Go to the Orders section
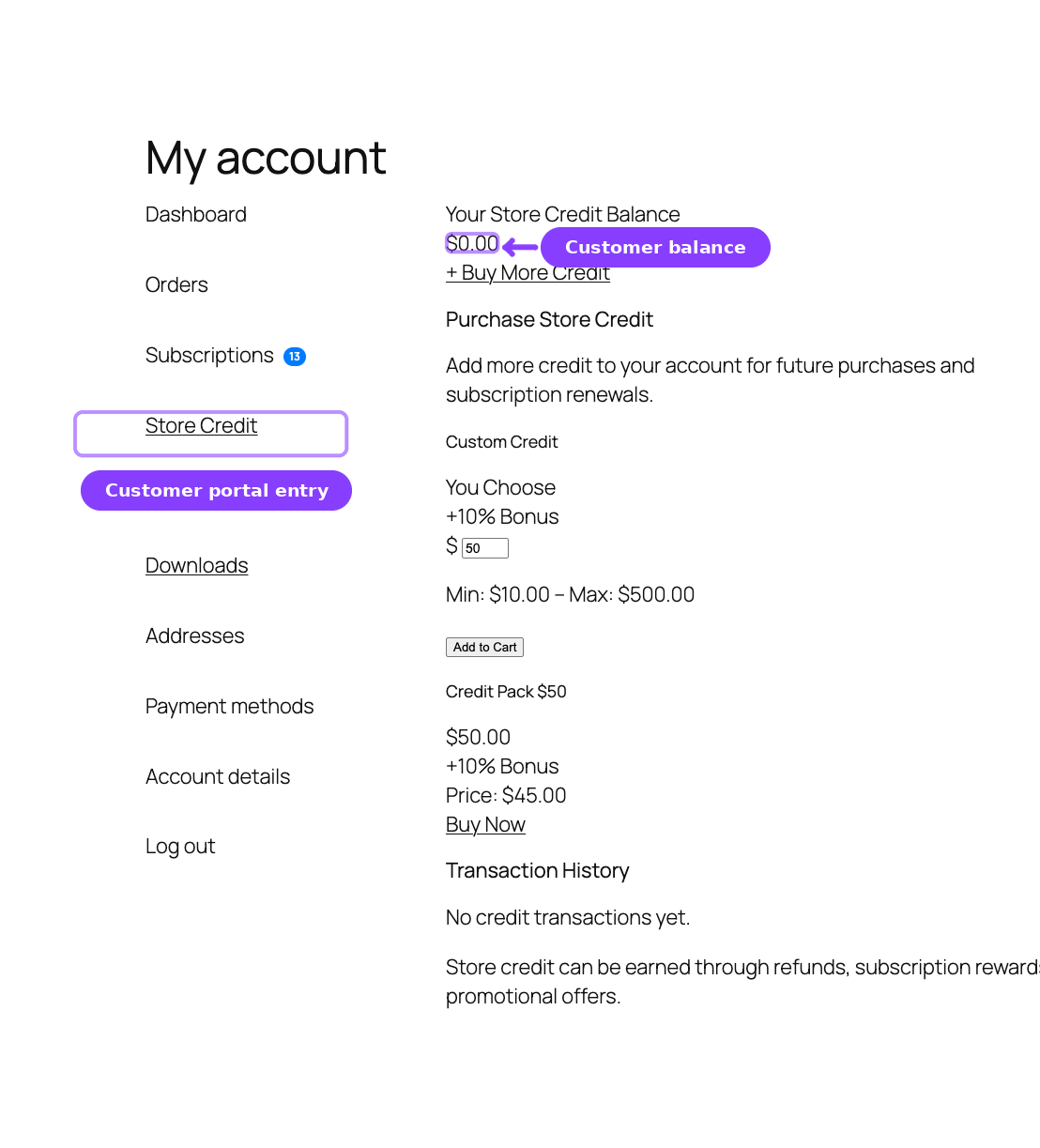 176,284
